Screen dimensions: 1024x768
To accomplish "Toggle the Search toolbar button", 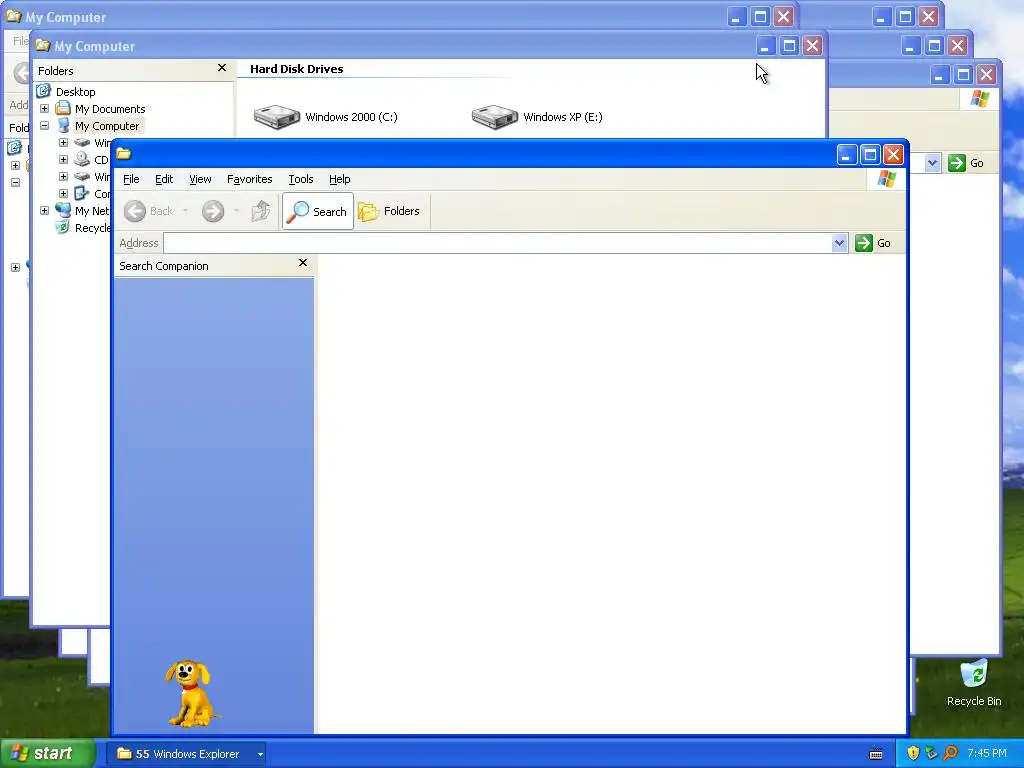I will [318, 211].
